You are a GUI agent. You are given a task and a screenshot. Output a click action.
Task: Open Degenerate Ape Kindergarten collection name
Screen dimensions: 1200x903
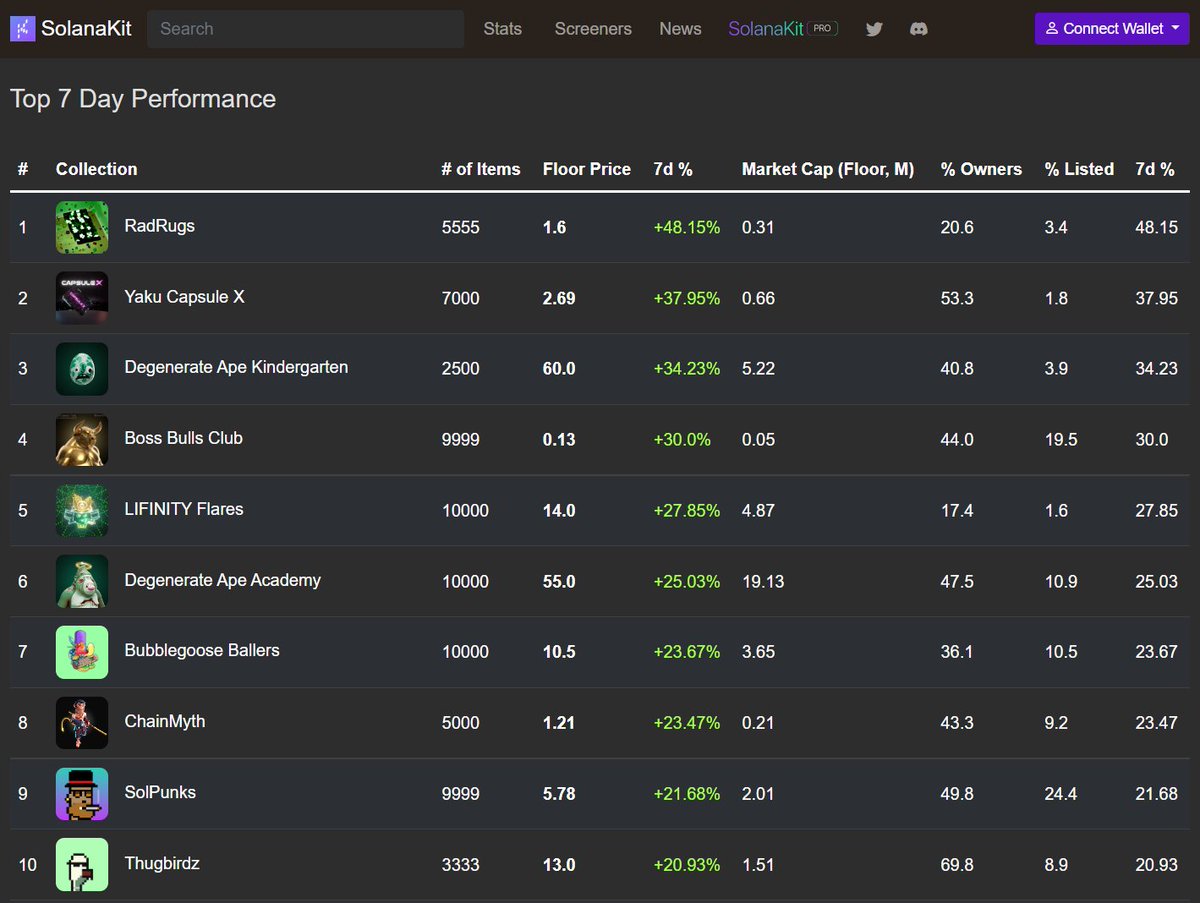[237, 367]
